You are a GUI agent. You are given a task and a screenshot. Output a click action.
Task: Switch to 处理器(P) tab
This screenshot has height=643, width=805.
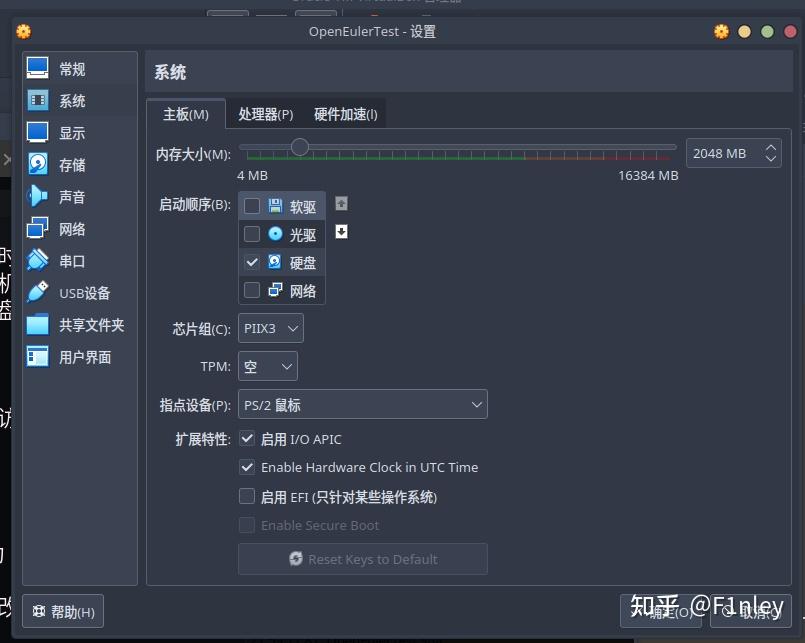click(x=265, y=114)
